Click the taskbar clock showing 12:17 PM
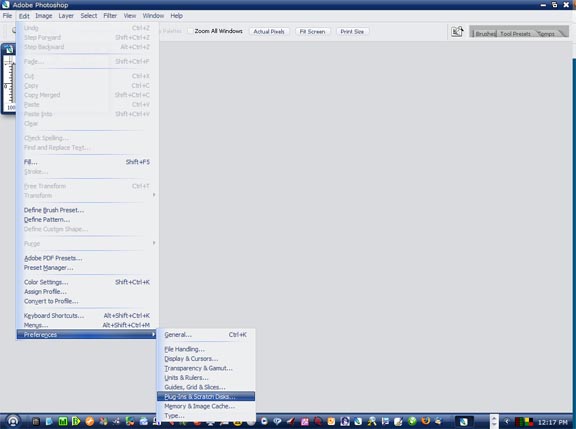Screen dimensions: 576x429 tap(553, 422)
